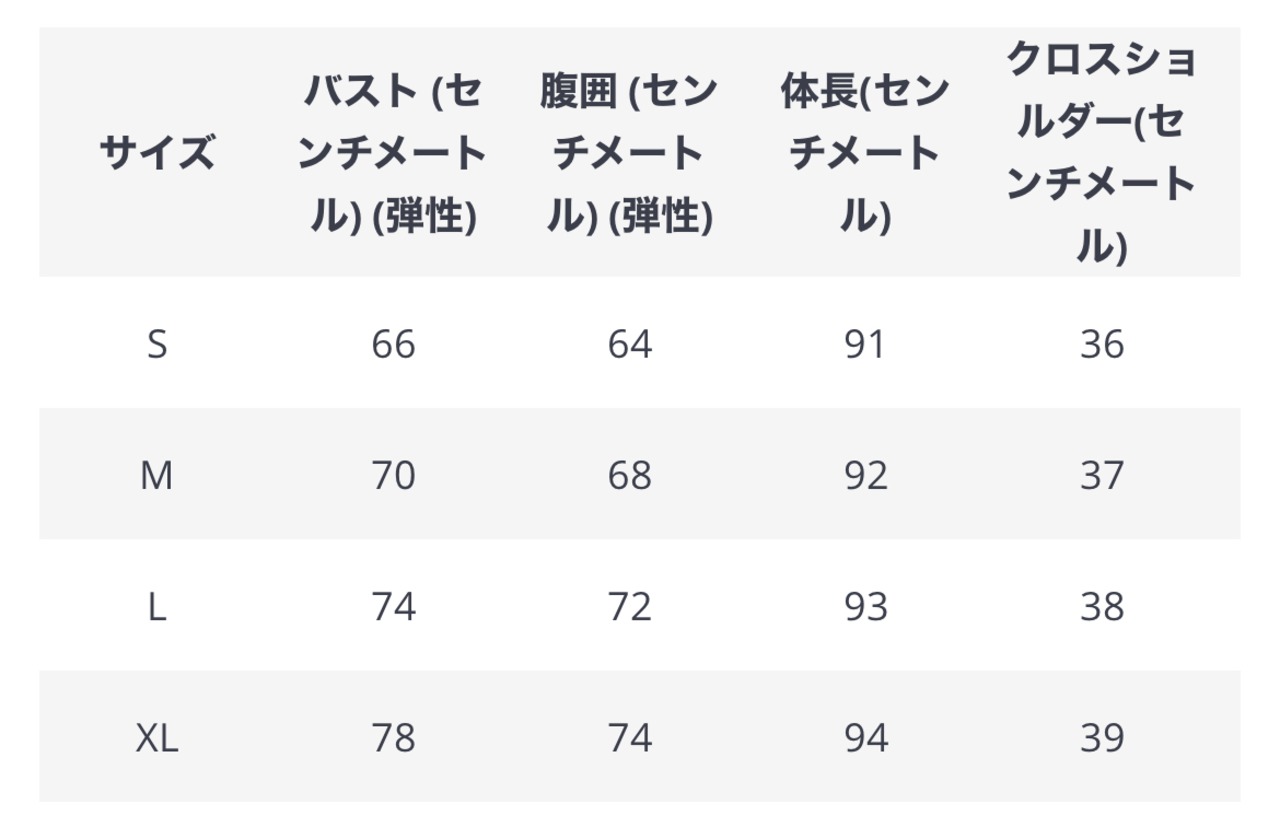The height and width of the screenshot is (839, 1280).
Task: Click the サイズ column header
Action: pos(157,154)
